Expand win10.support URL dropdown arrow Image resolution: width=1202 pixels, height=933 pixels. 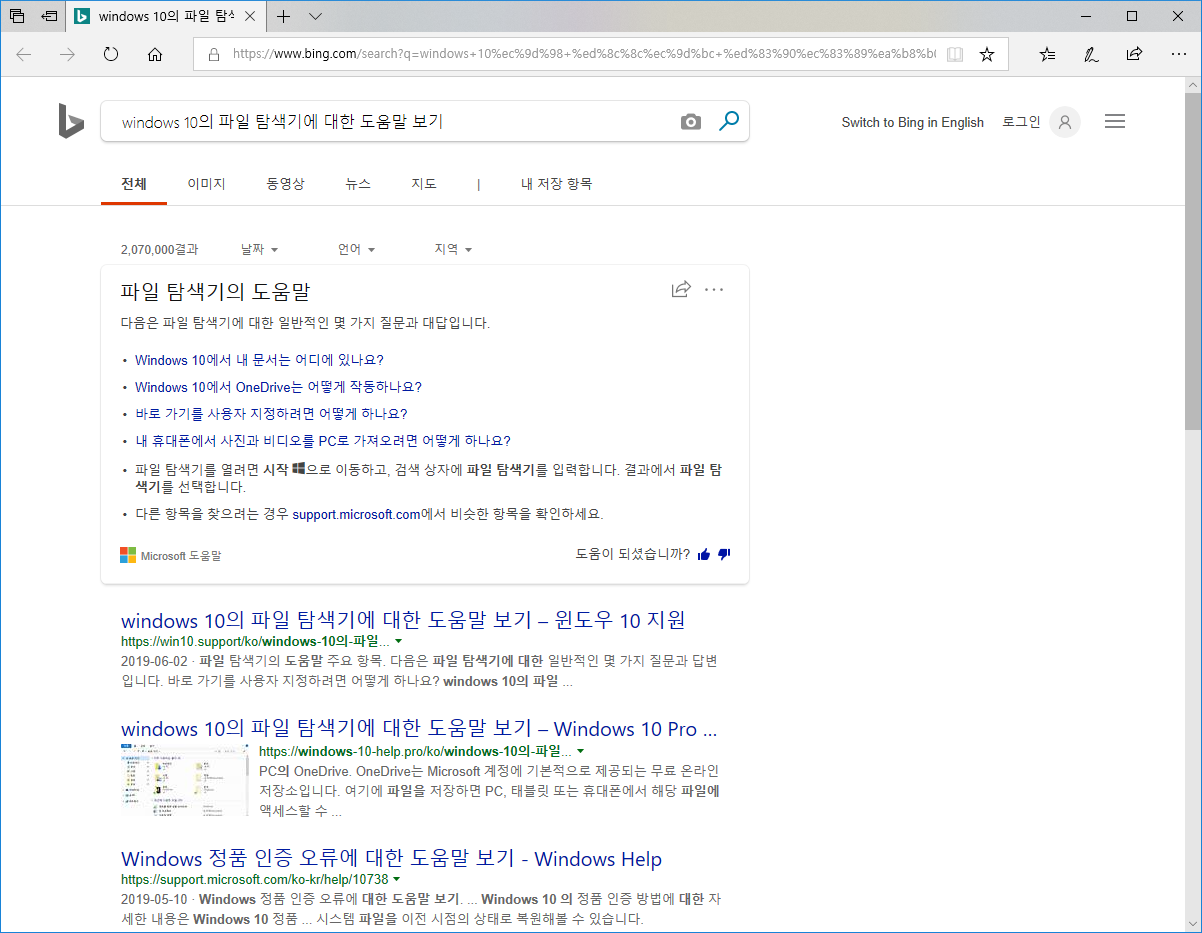point(399,641)
